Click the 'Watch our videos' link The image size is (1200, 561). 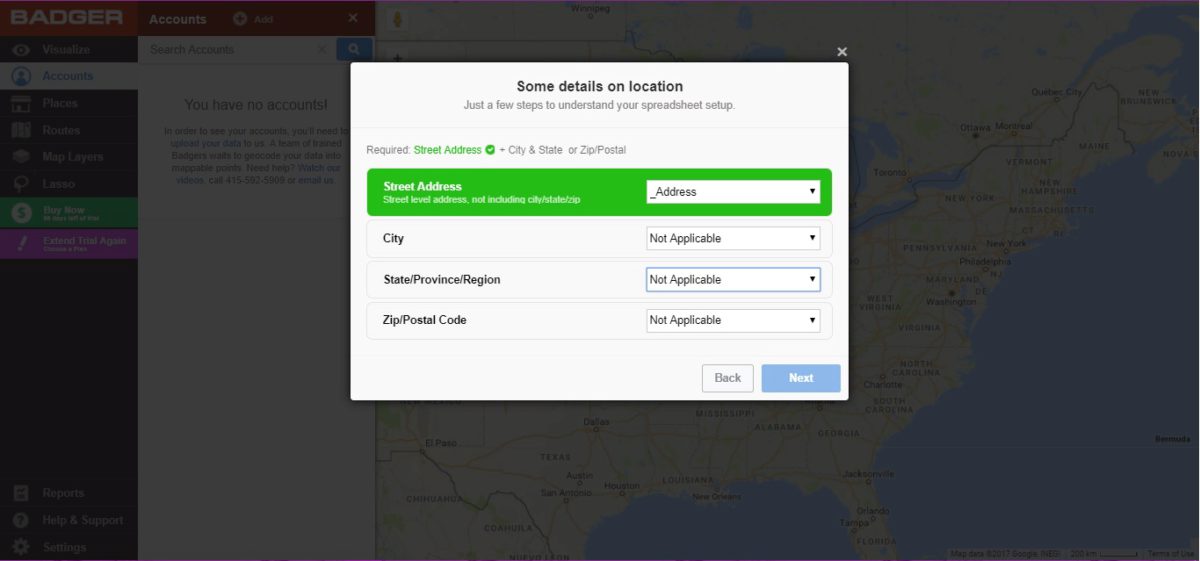(258, 174)
